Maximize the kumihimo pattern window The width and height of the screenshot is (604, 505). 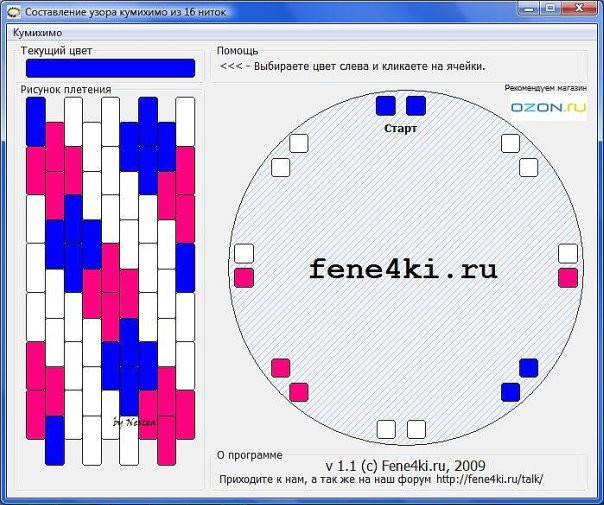point(551,8)
